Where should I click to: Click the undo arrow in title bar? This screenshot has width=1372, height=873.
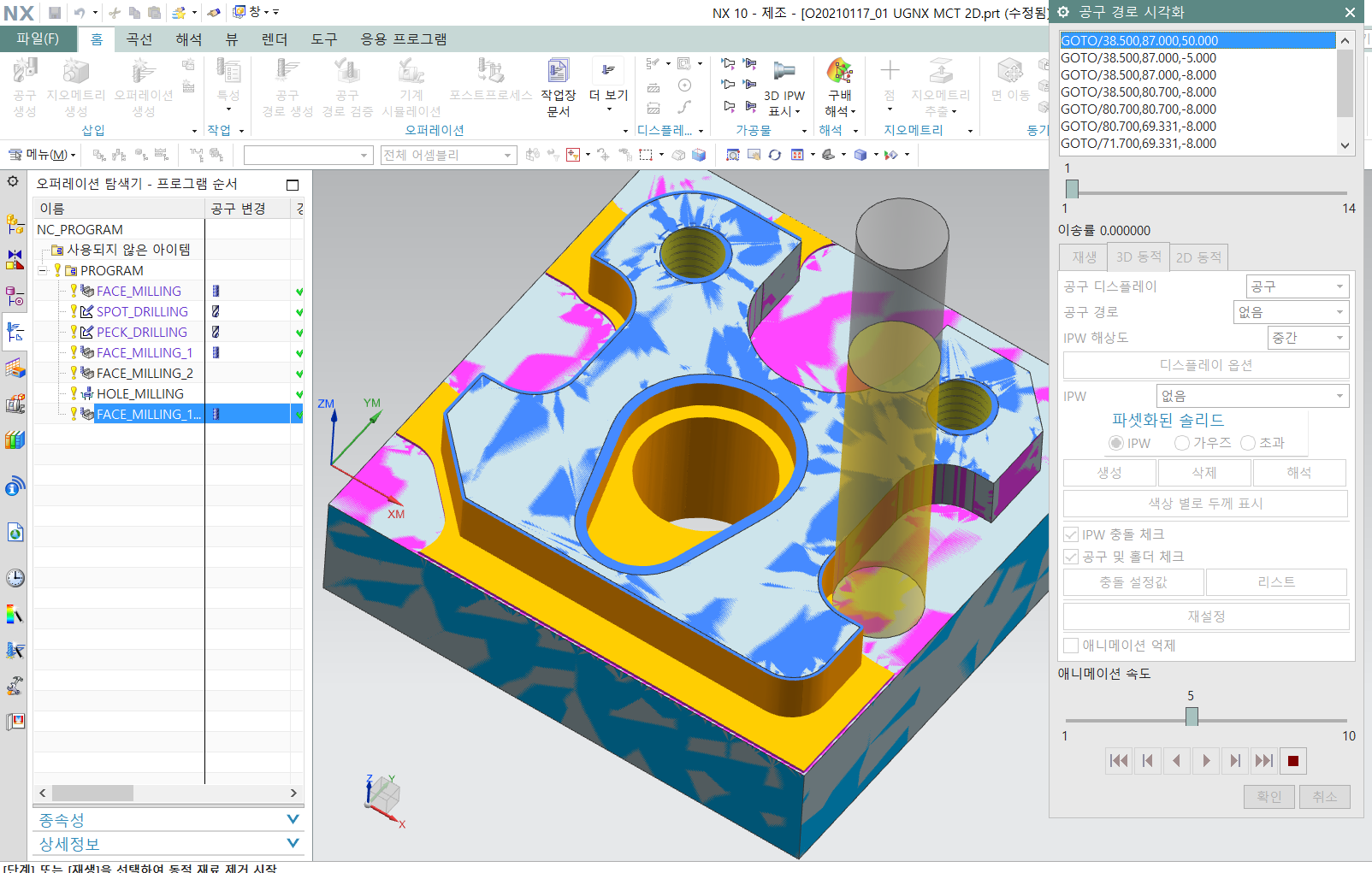[x=79, y=12]
